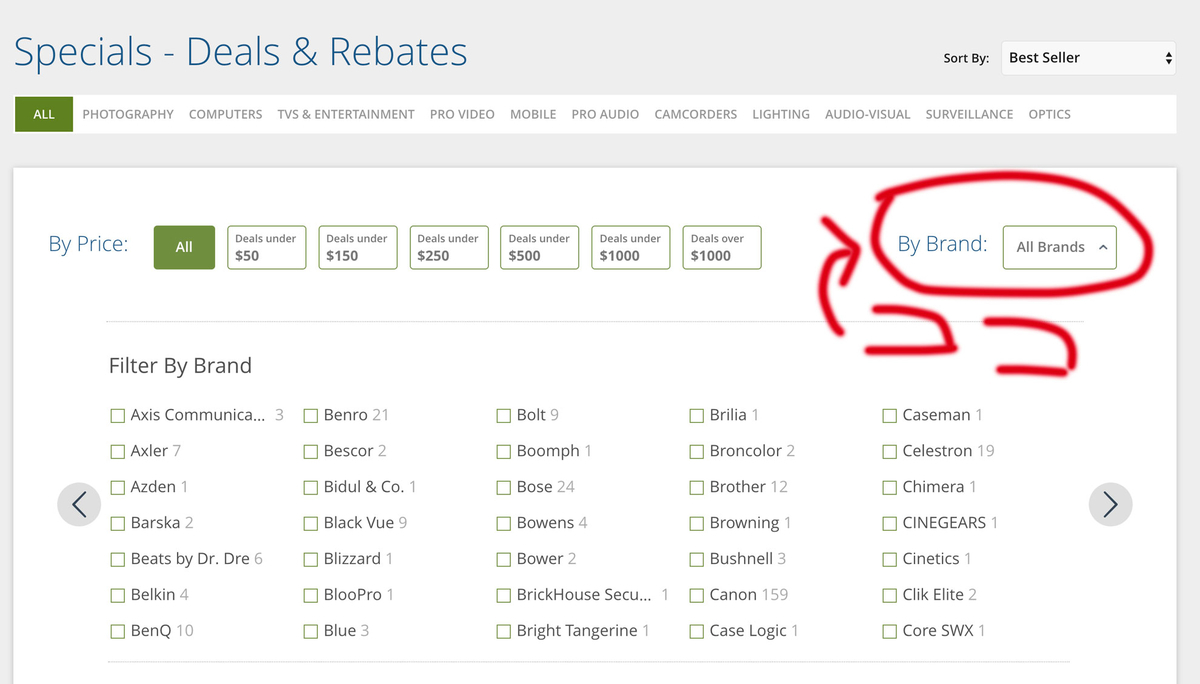Image resolution: width=1200 pixels, height=684 pixels.
Task: Collapse the All Brands dropdown
Action: (x=1060, y=247)
